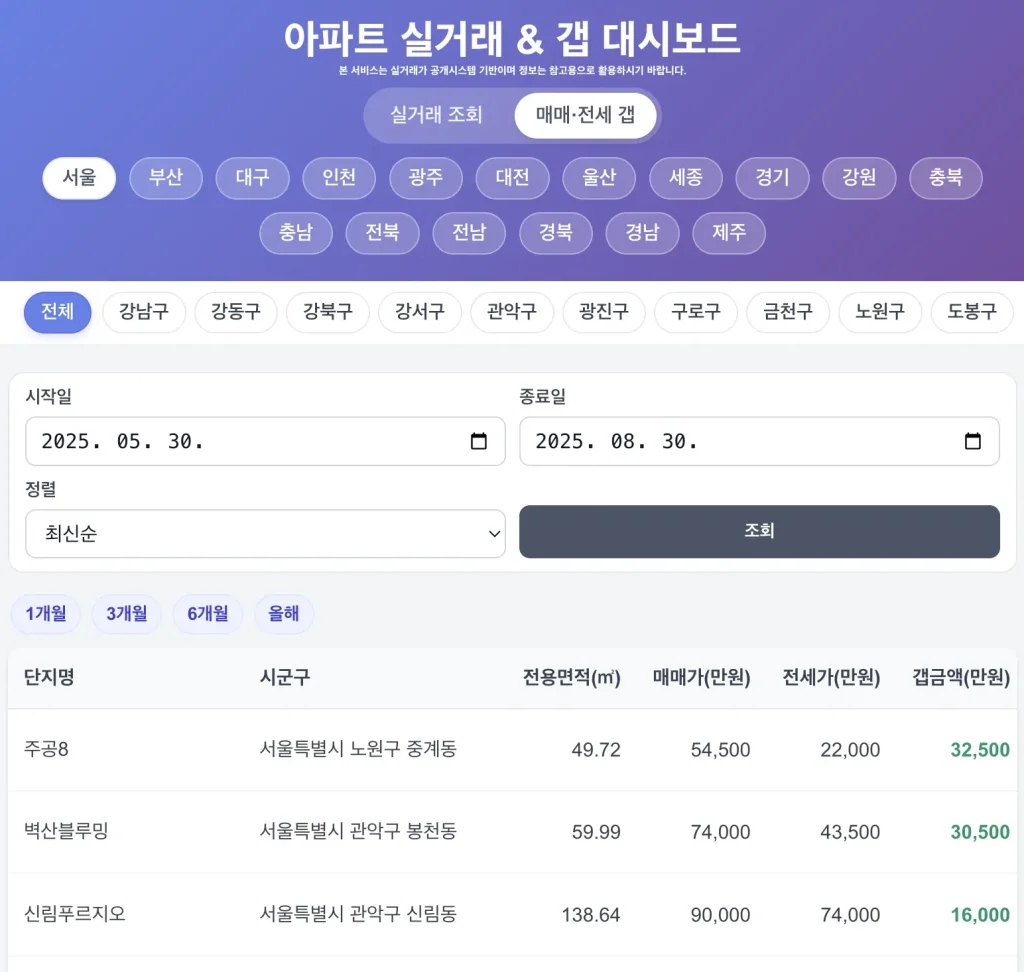
Task: Open the end date calendar picker icon
Action: click(972, 441)
